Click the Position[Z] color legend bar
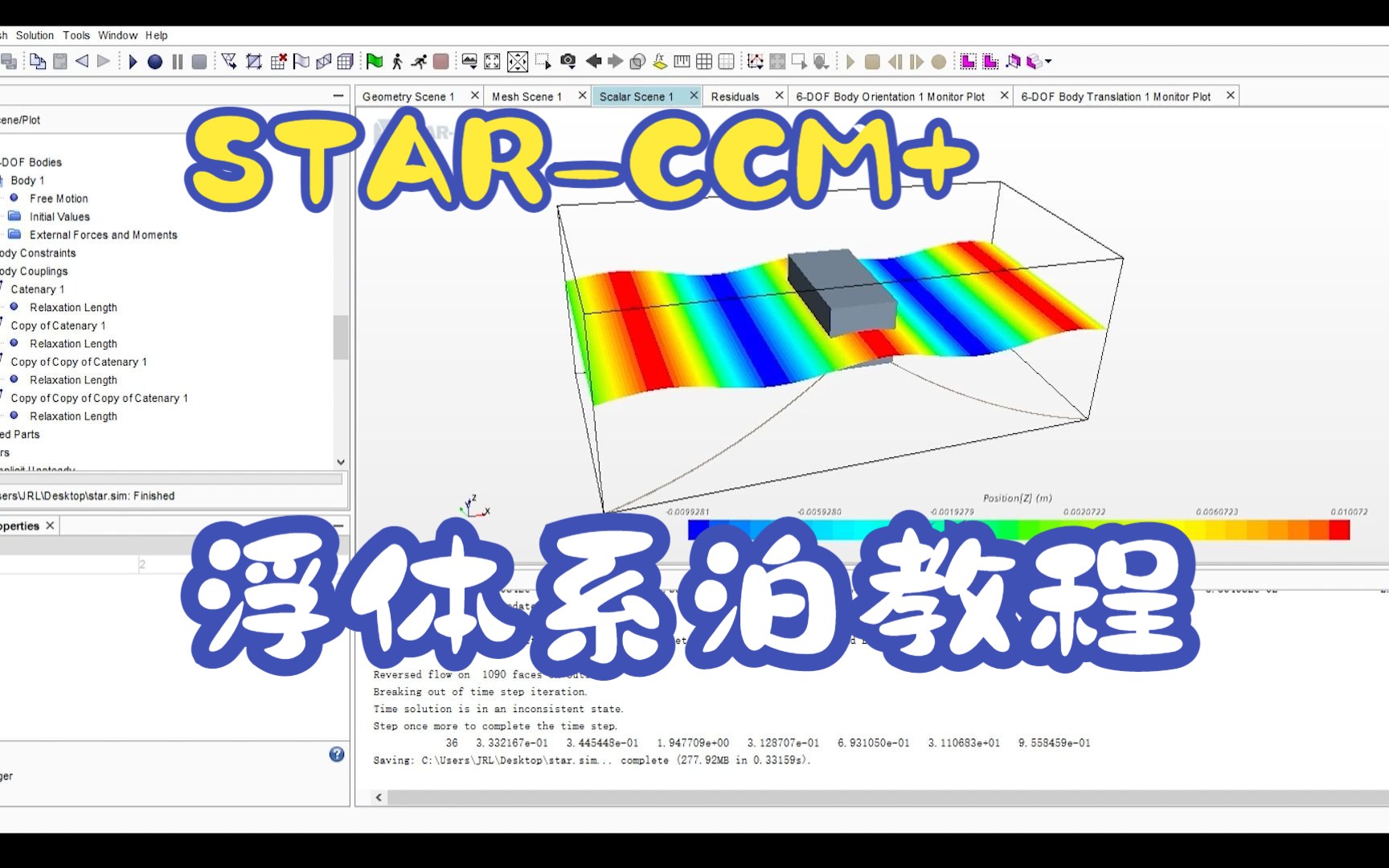This screenshot has width=1389, height=868. tap(1018, 530)
